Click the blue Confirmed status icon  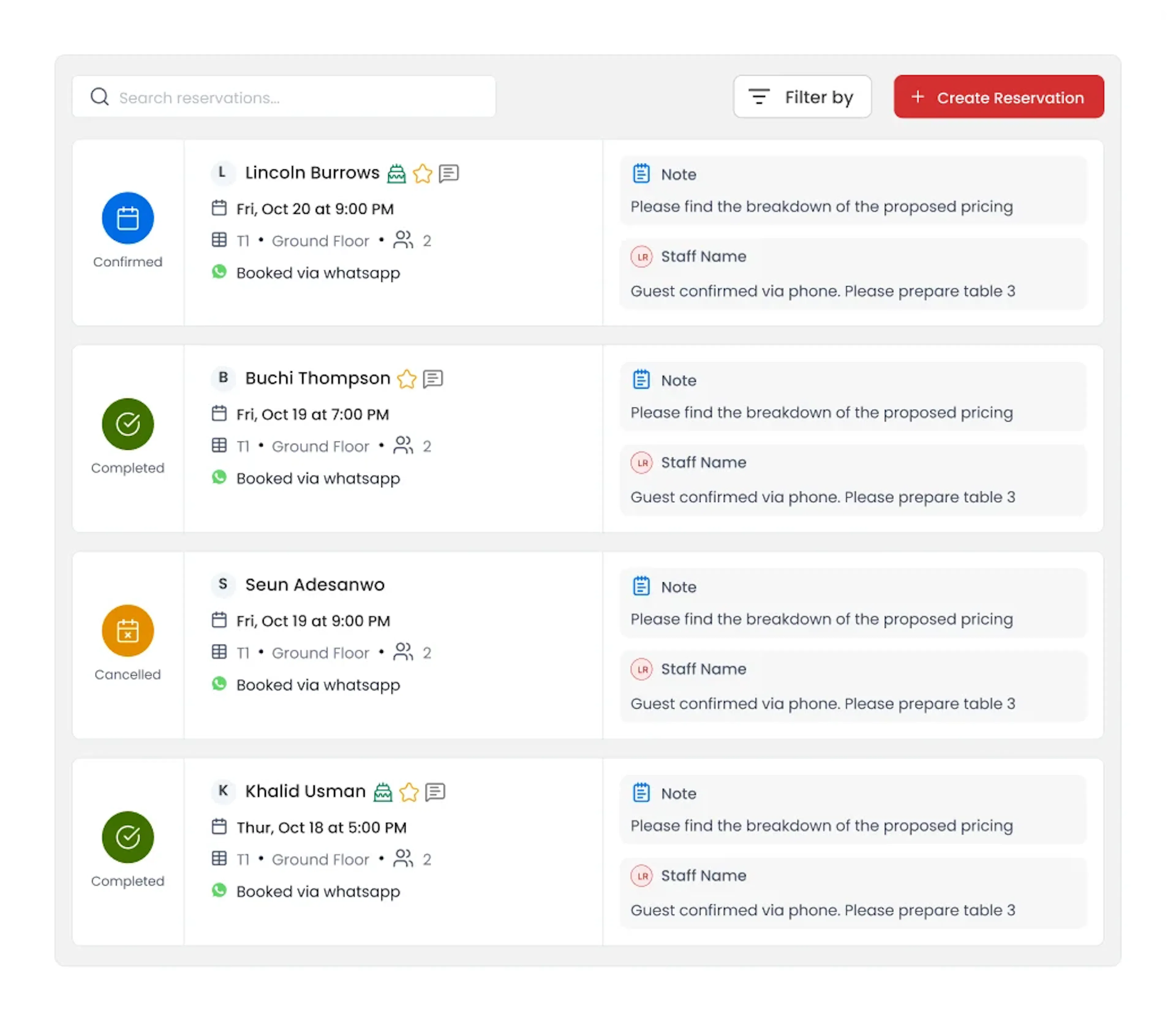point(128,218)
